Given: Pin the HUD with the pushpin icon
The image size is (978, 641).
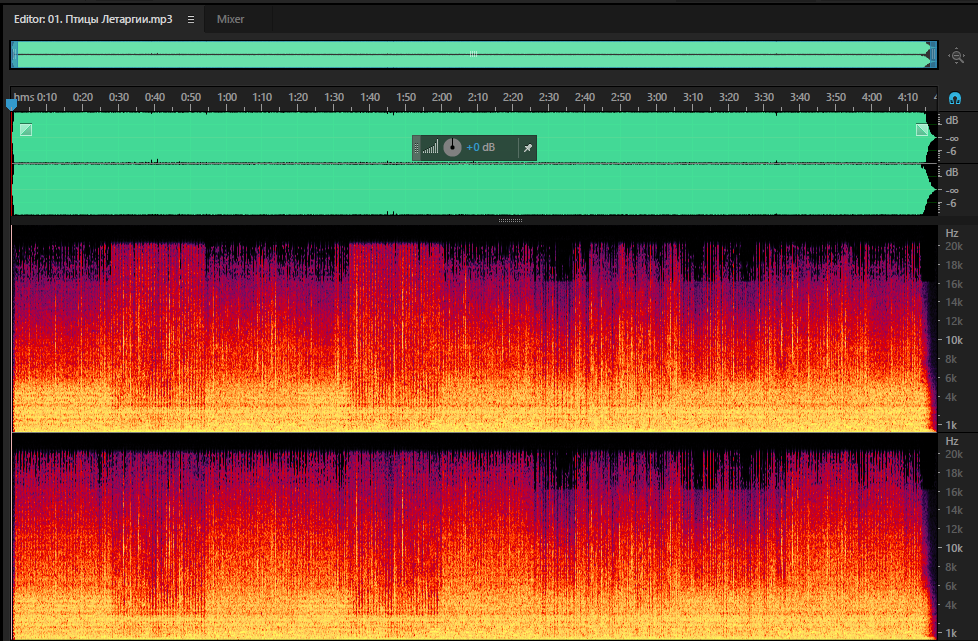Looking at the screenshot, I should point(528,148).
